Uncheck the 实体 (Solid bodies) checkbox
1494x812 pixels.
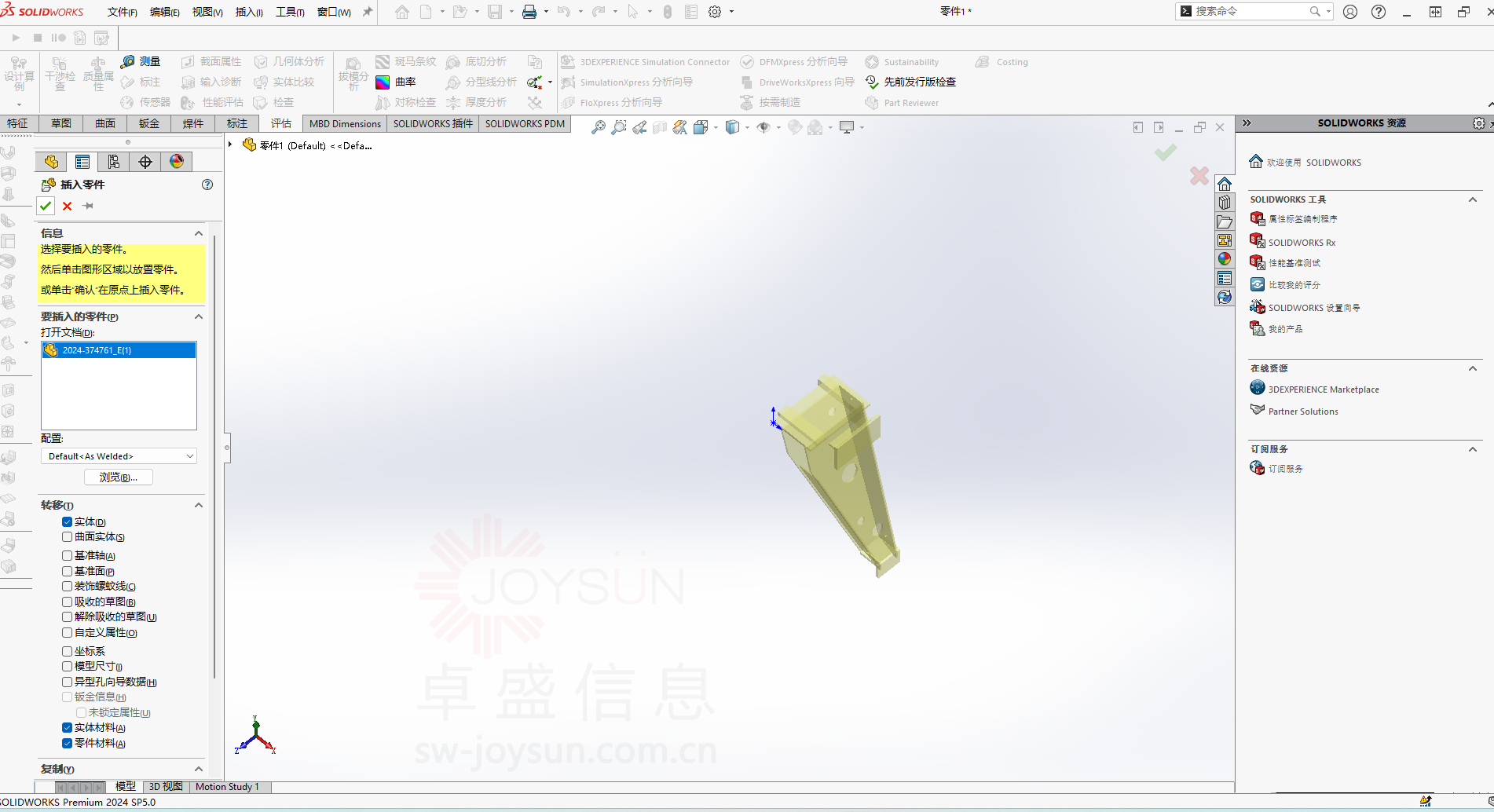(68, 522)
